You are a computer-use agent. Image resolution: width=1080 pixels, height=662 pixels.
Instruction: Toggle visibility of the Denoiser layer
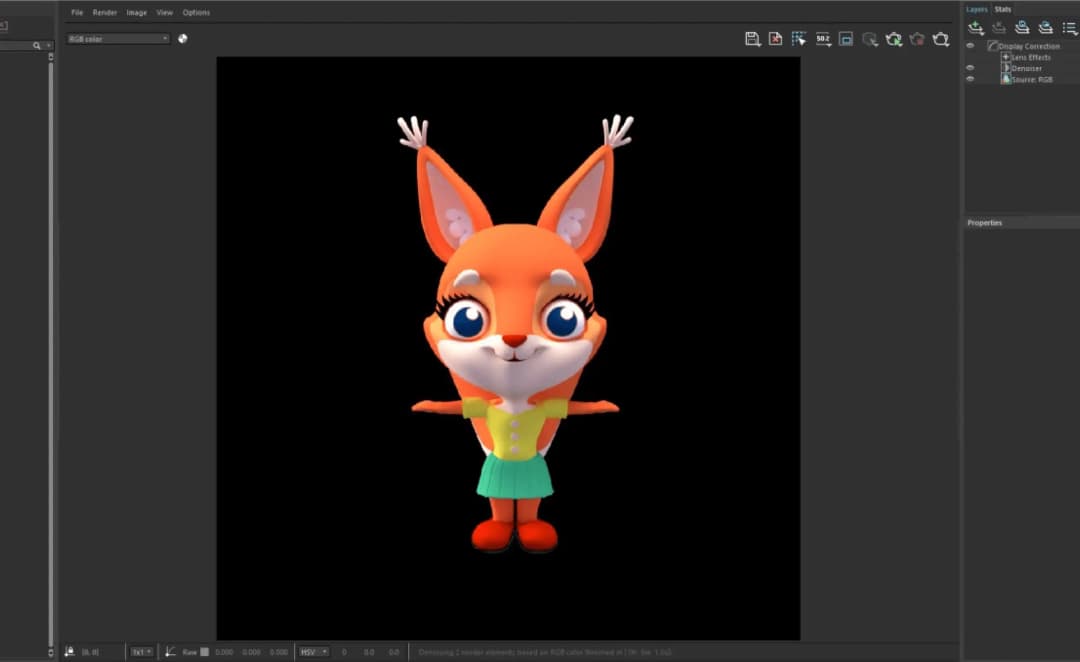pos(970,68)
